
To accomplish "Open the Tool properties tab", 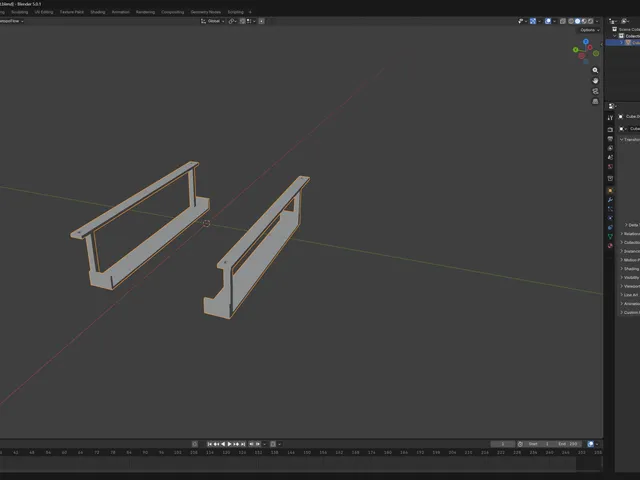I will (x=610, y=118).
